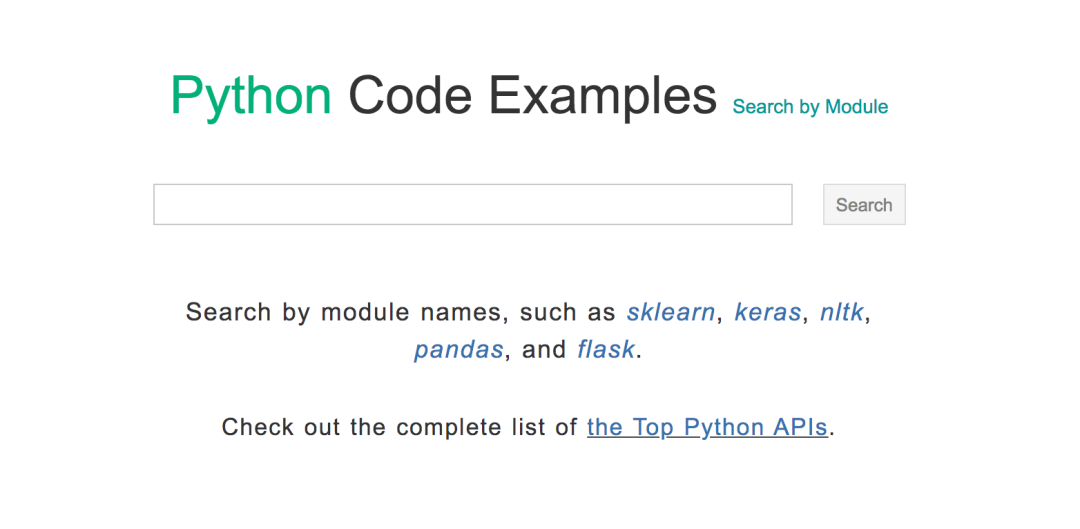
Task: Open the Top Python APIs link
Action: [706, 428]
